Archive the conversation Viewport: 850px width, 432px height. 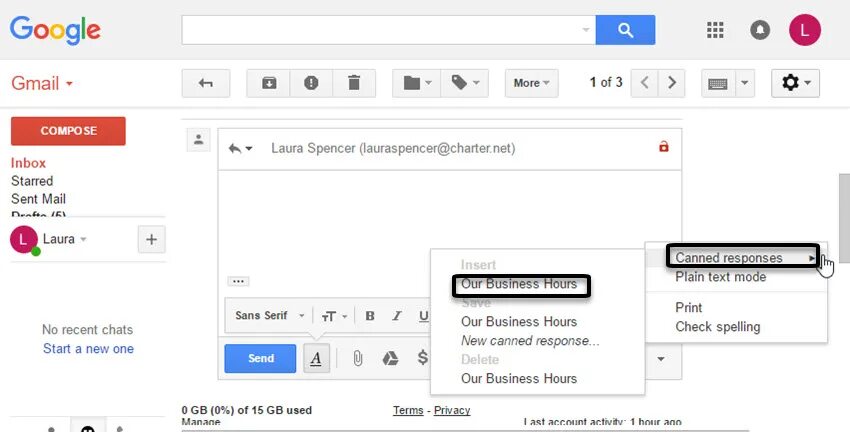268,83
